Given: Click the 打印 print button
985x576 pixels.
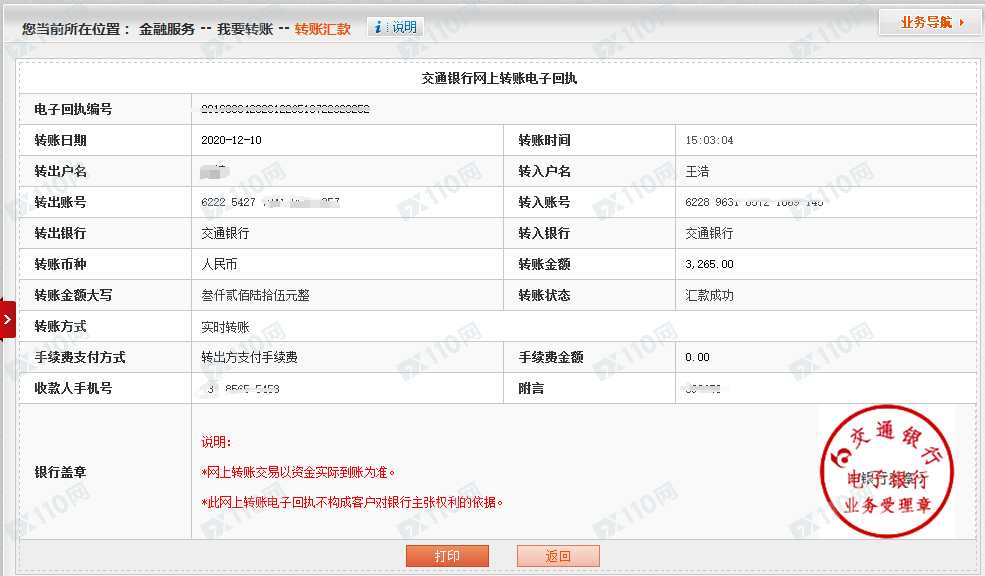Looking at the screenshot, I should click(x=447, y=556).
